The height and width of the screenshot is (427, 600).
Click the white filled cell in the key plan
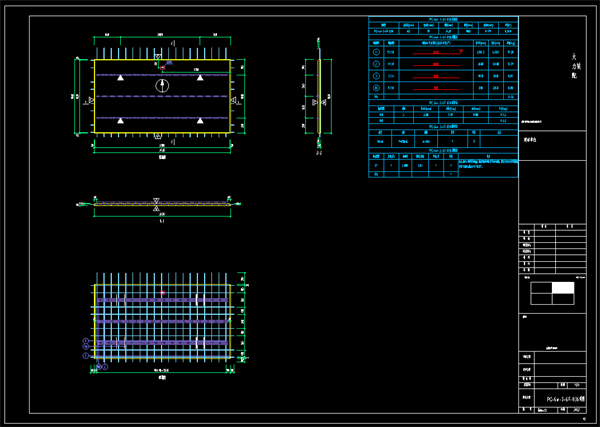563,288
